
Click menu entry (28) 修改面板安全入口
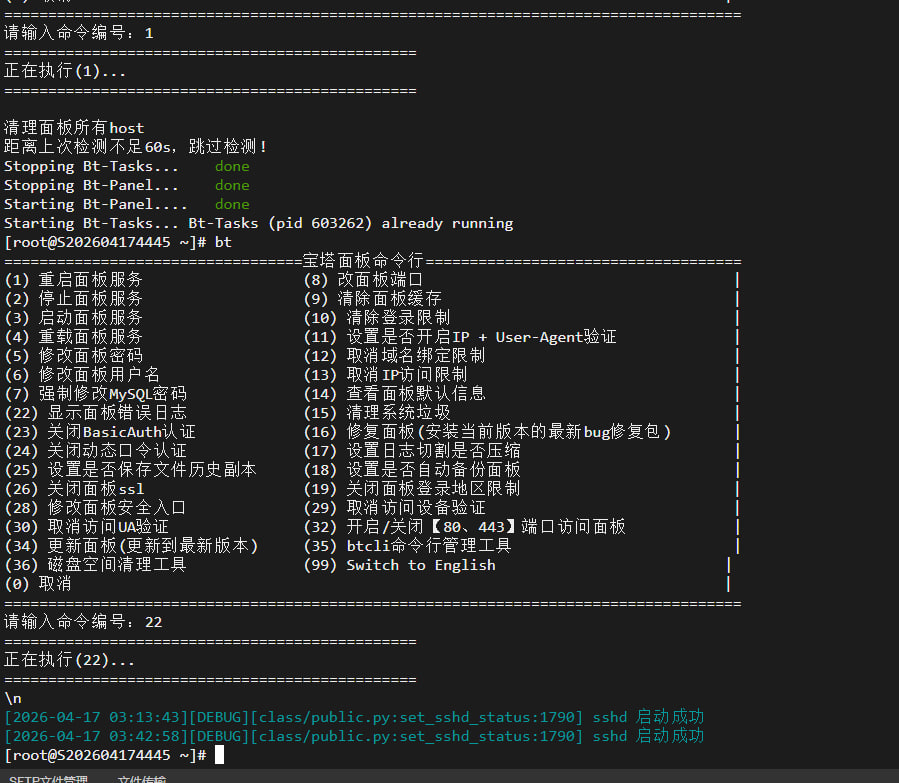click(95, 507)
